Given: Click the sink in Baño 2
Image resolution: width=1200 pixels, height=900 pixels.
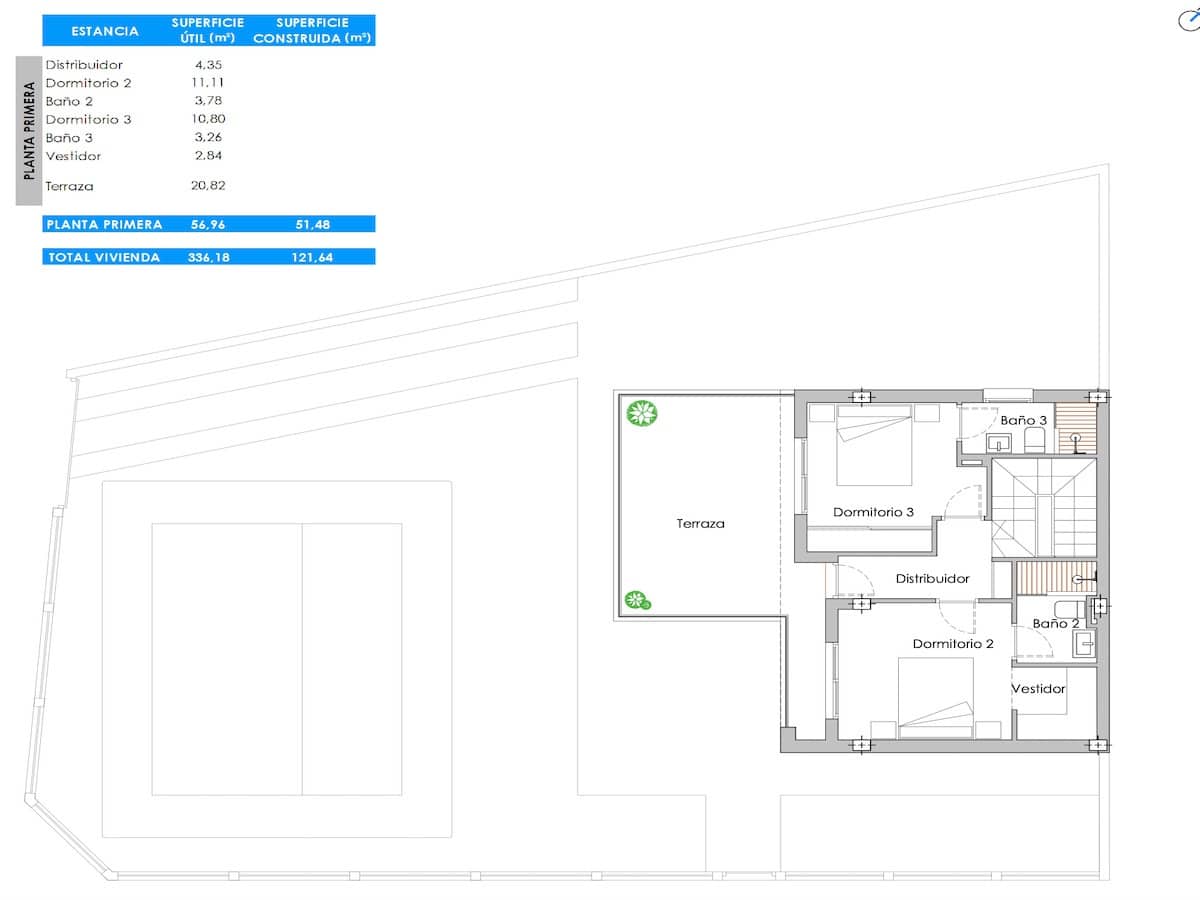Looking at the screenshot, I should pyautogui.click(x=1083, y=644).
